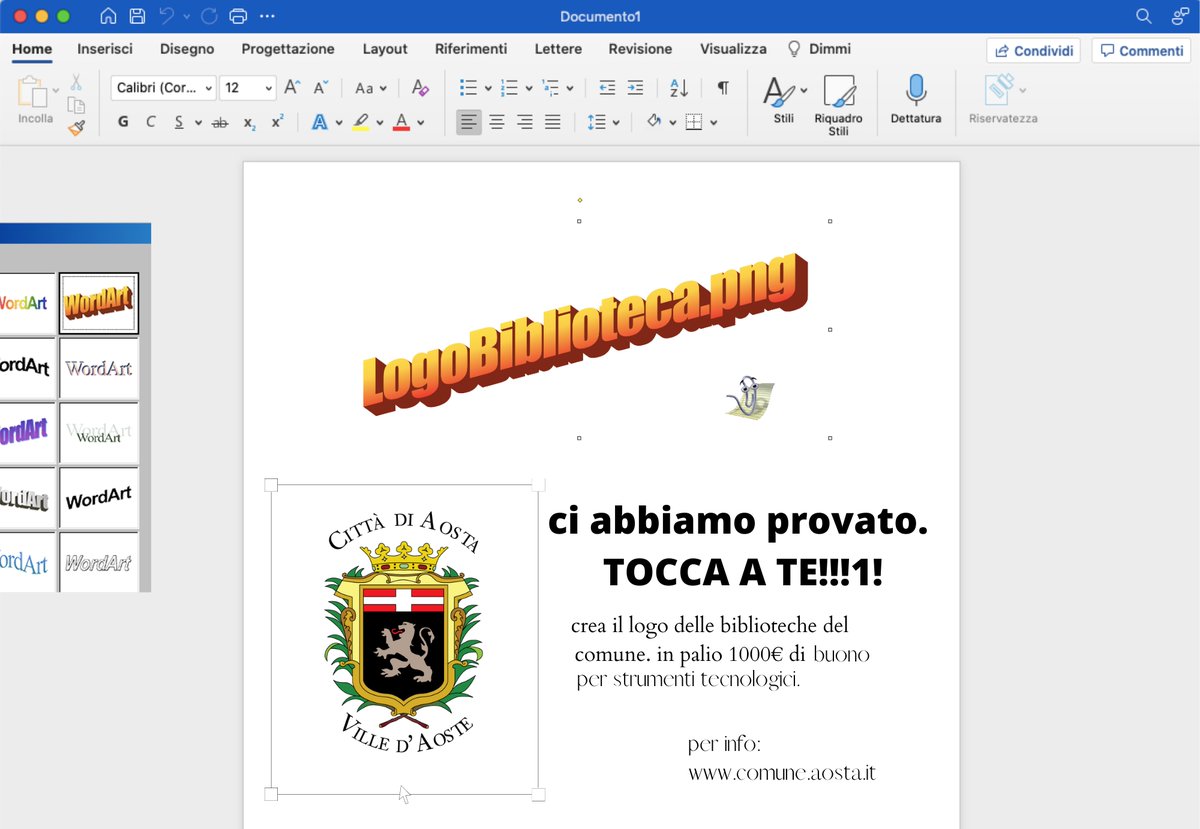Apply paragraph shading fill bucket
Screen dimensions: 1200x829
[x=655, y=122]
